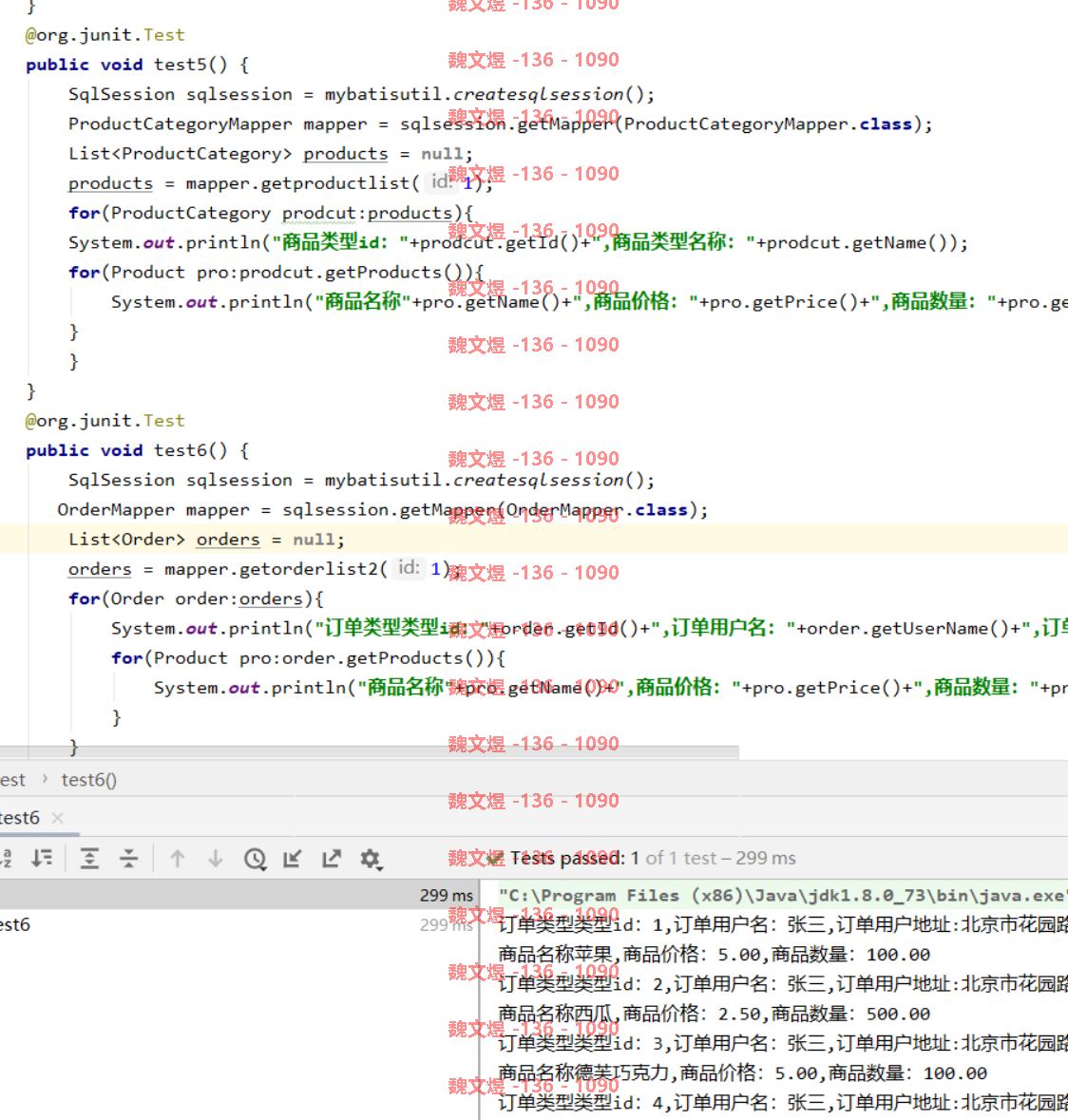Click Sort alphabetically icon in test toolbar
This screenshot has height=1120, width=1068.
coord(6,858)
